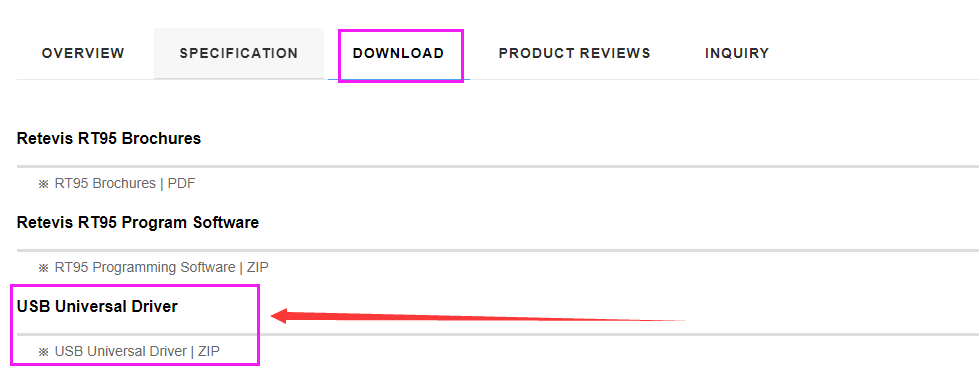Download the RT95 Brochures PDF link
This screenshot has width=979, height=380.
[125, 183]
